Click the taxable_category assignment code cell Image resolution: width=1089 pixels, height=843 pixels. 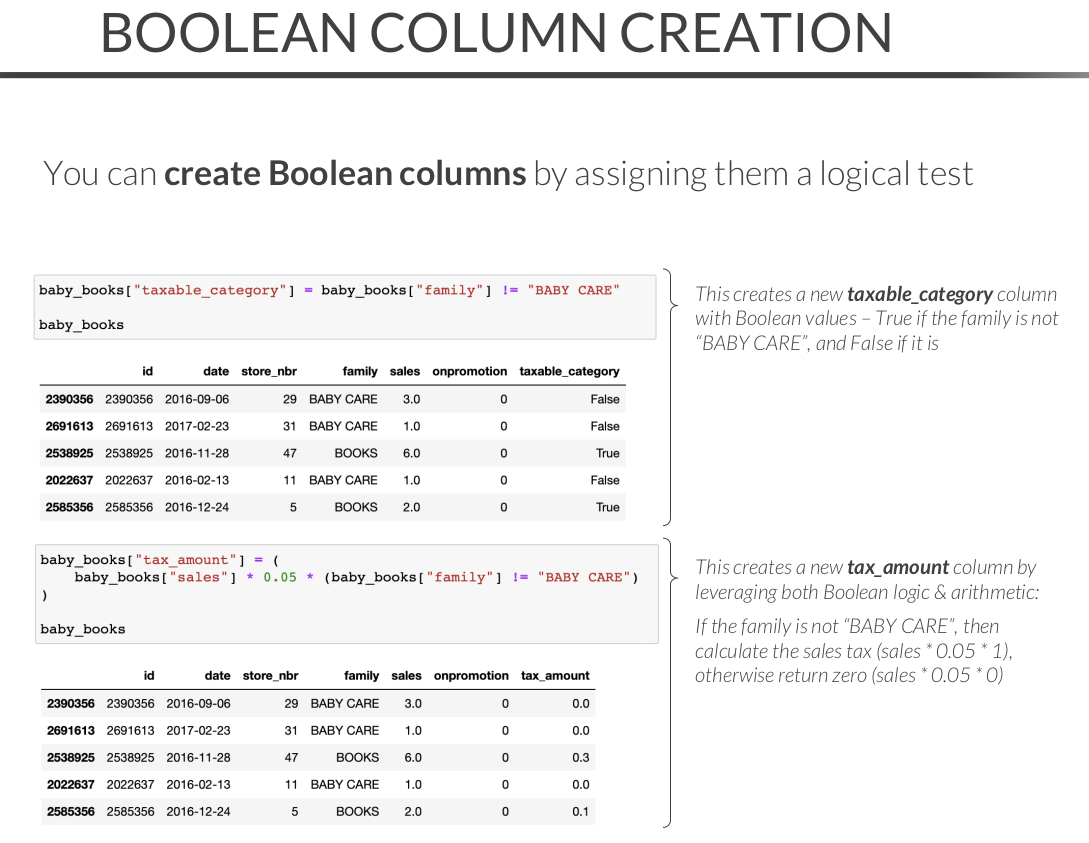pyautogui.click(x=345, y=306)
